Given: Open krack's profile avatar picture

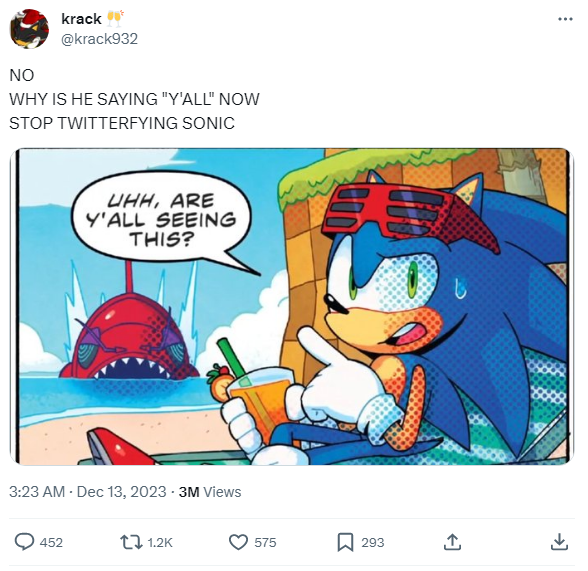Looking at the screenshot, I should 29,29.
